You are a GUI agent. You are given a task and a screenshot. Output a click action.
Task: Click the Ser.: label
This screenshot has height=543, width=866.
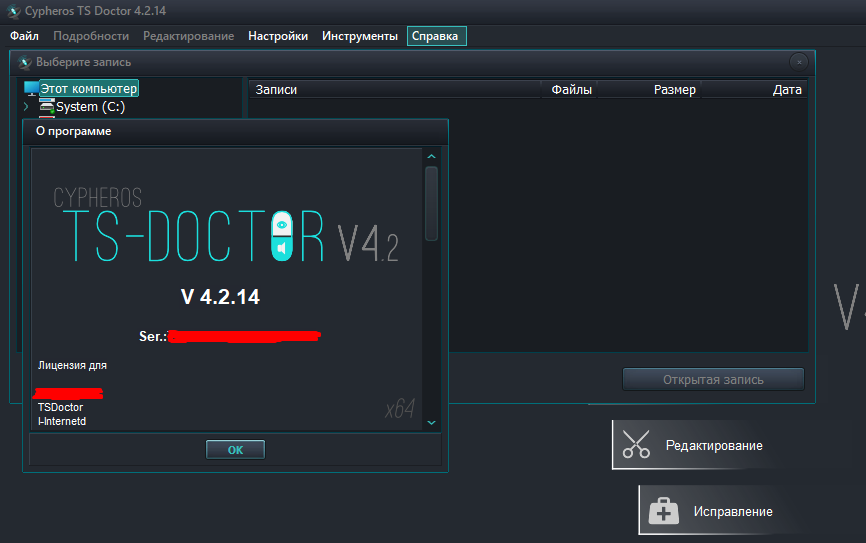click(x=152, y=336)
